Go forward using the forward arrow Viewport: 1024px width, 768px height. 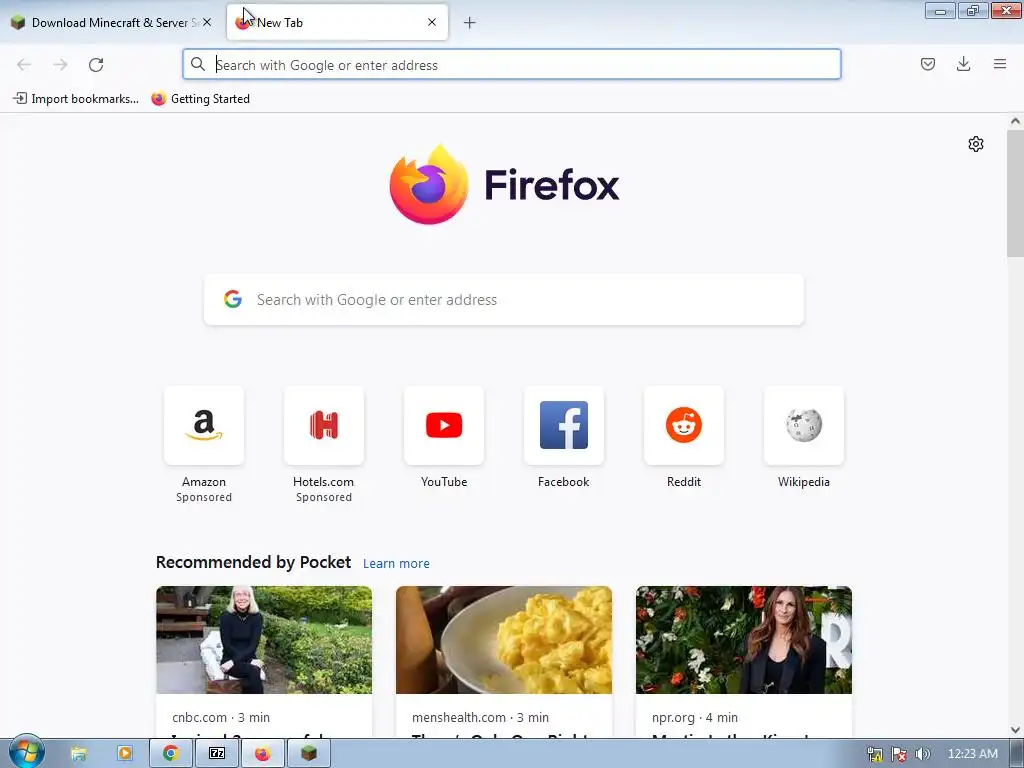click(x=60, y=65)
